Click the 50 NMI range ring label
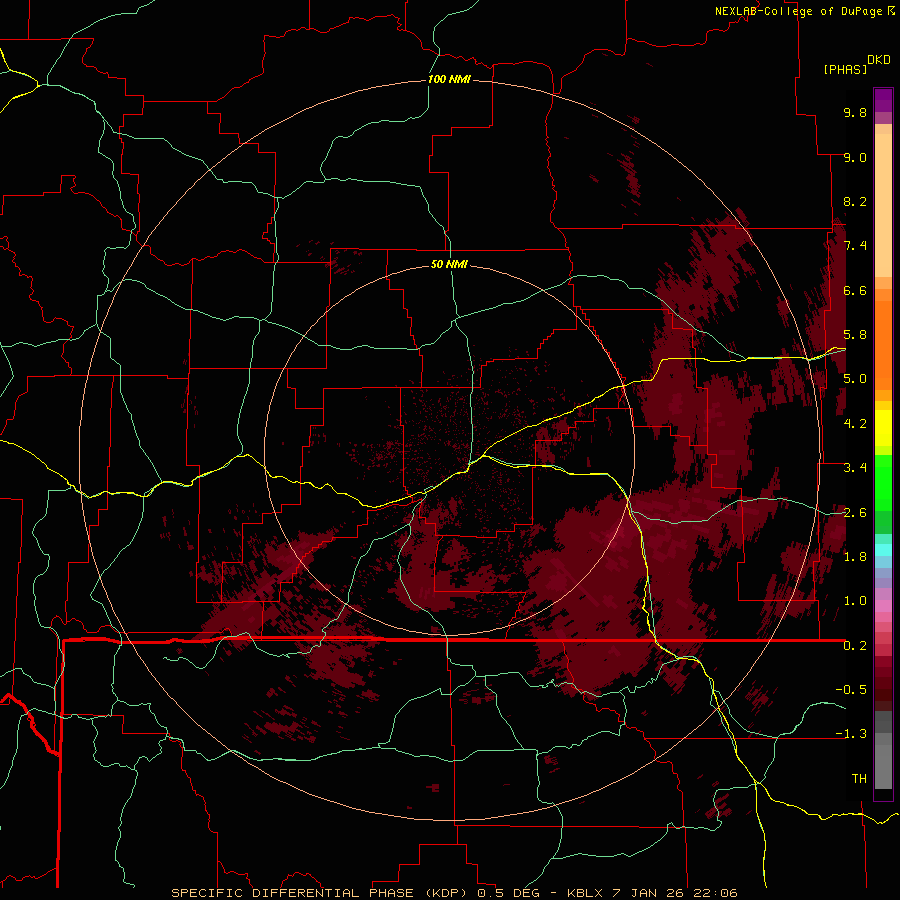 (449, 264)
